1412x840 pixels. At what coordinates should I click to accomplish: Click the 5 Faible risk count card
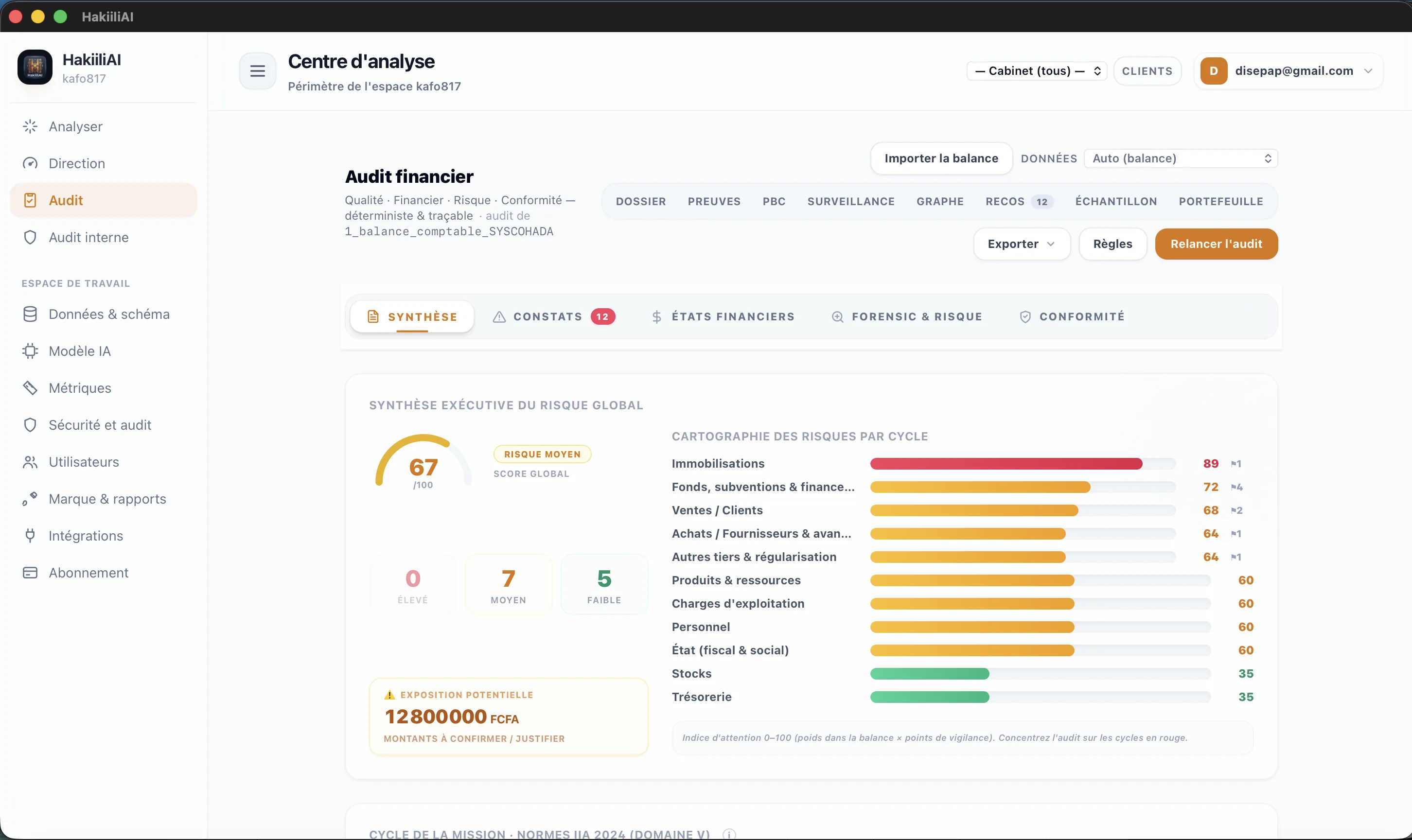(x=604, y=585)
